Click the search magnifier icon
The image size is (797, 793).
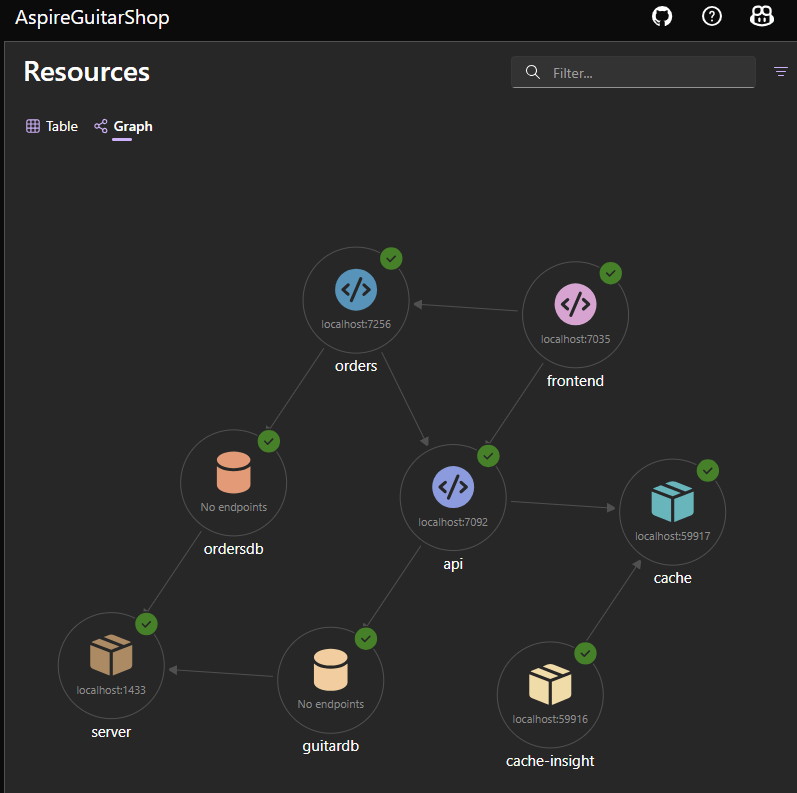533,72
